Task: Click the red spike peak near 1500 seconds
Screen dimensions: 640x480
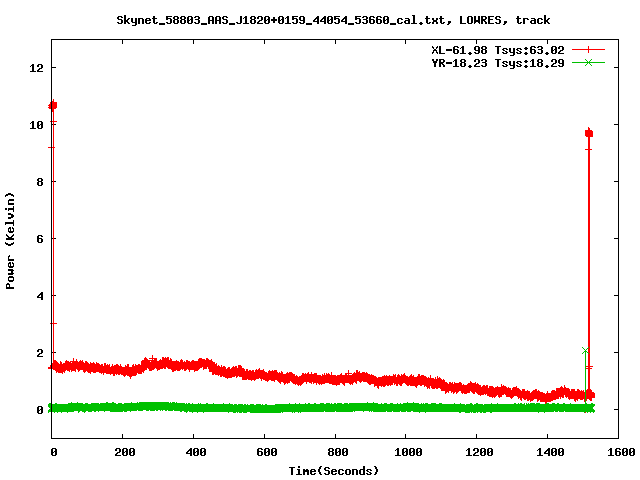Action: click(589, 133)
